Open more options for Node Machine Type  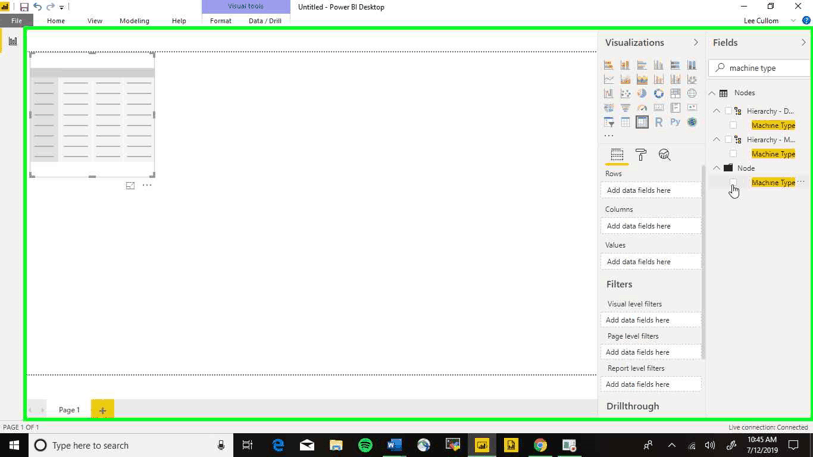click(x=801, y=182)
